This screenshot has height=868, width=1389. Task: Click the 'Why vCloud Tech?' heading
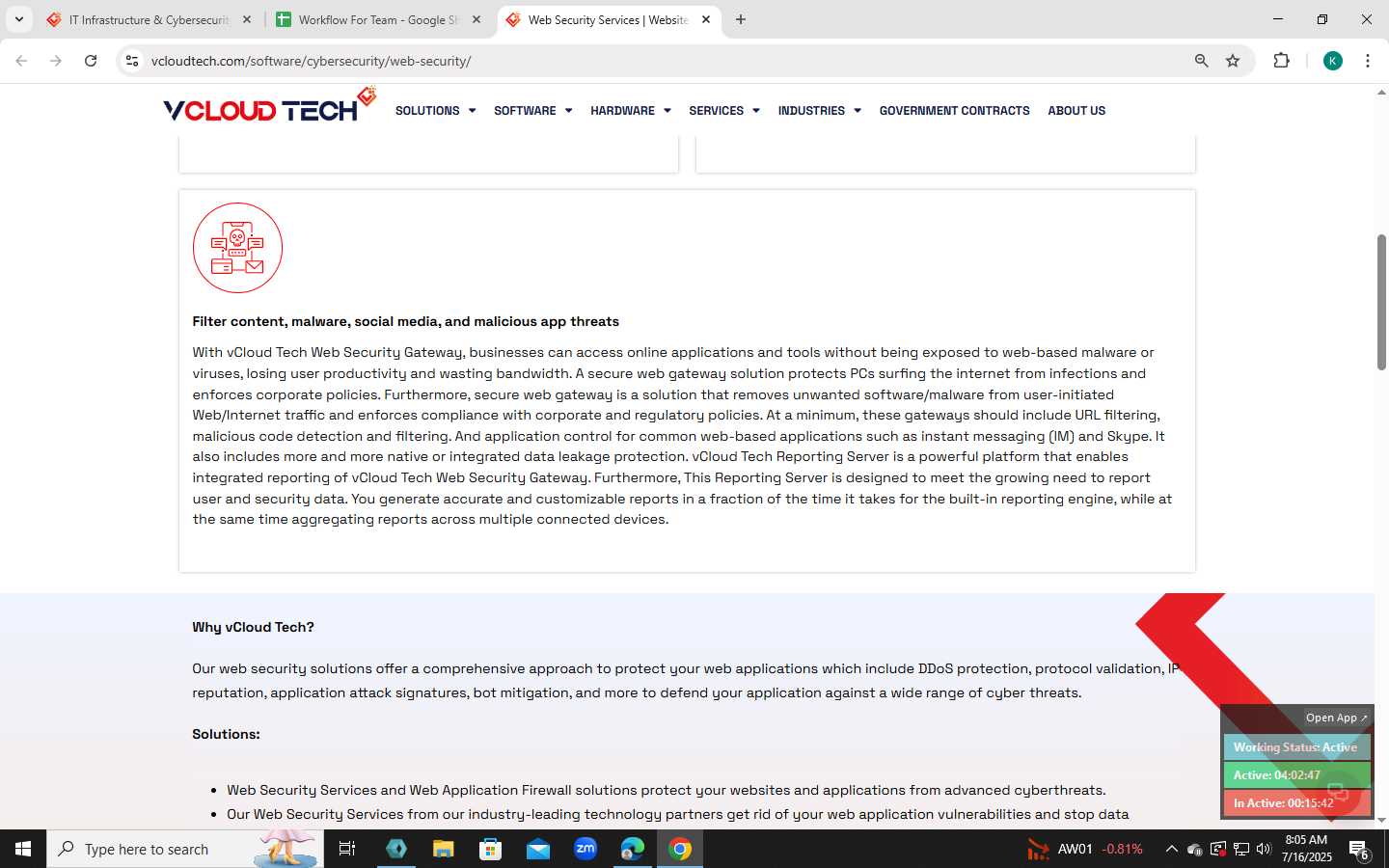click(x=253, y=627)
